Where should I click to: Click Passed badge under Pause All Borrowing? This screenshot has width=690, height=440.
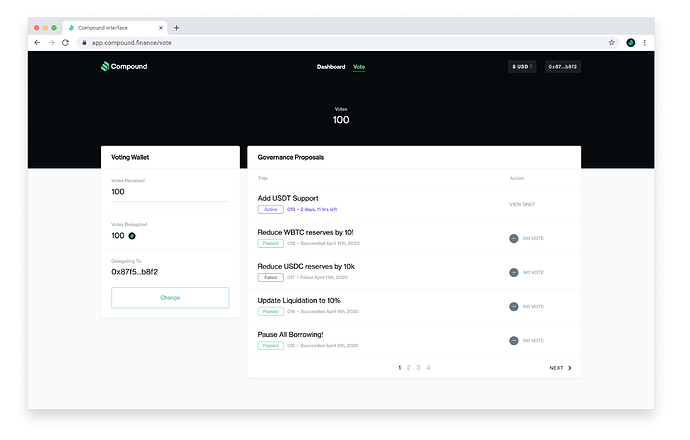[x=271, y=346]
